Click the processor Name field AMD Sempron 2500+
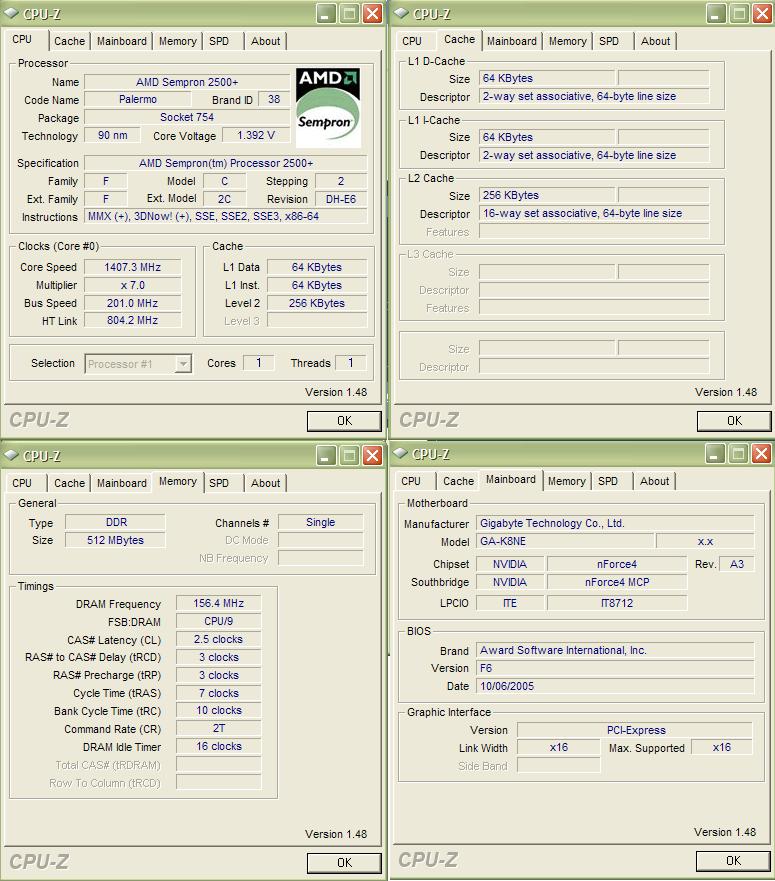Viewport: 775px width, 881px height. pos(187,82)
